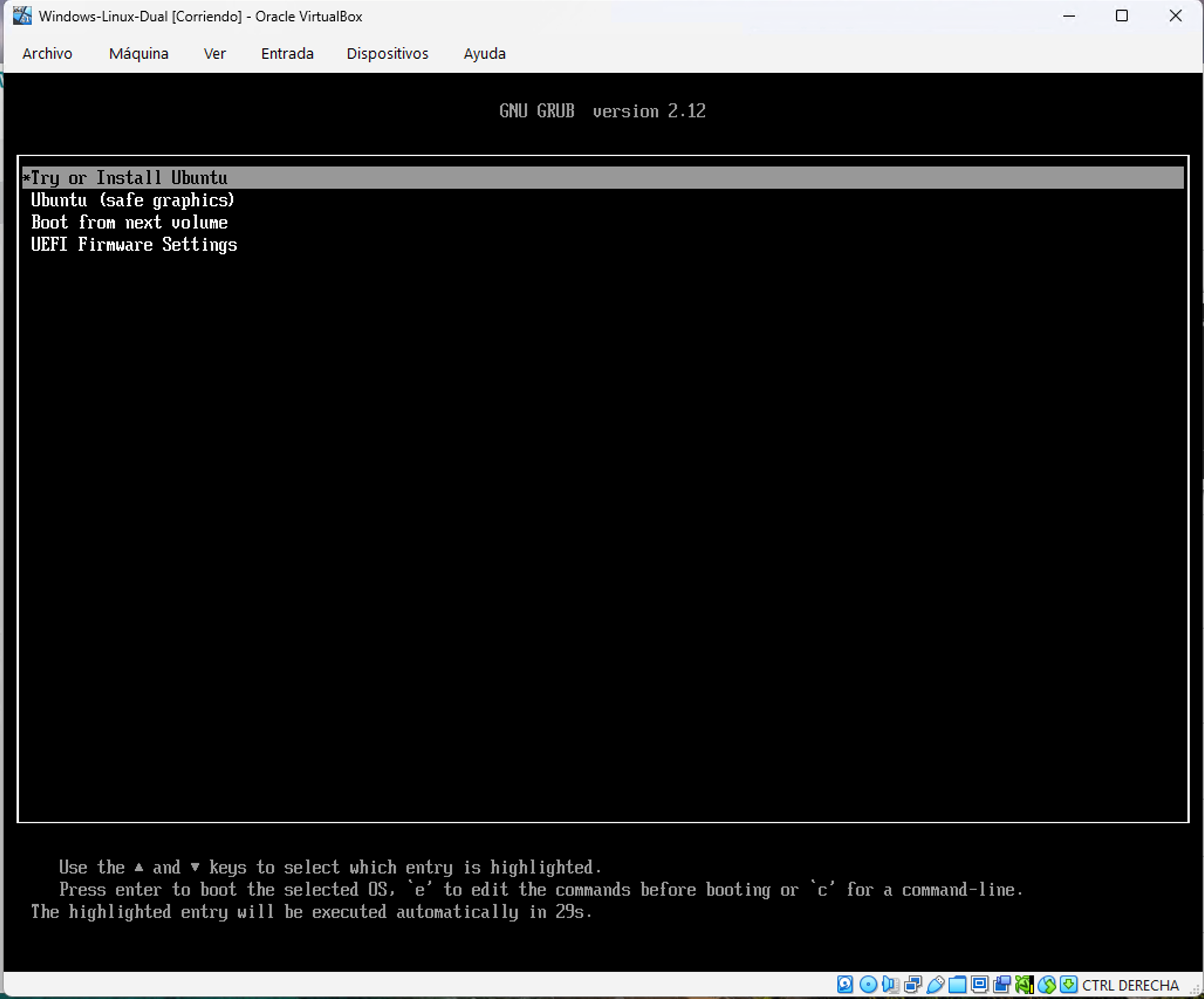The height and width of the screenshot is (999, 1204).
Task: Open the Entrada menu
Action: (x=288, y=54)
